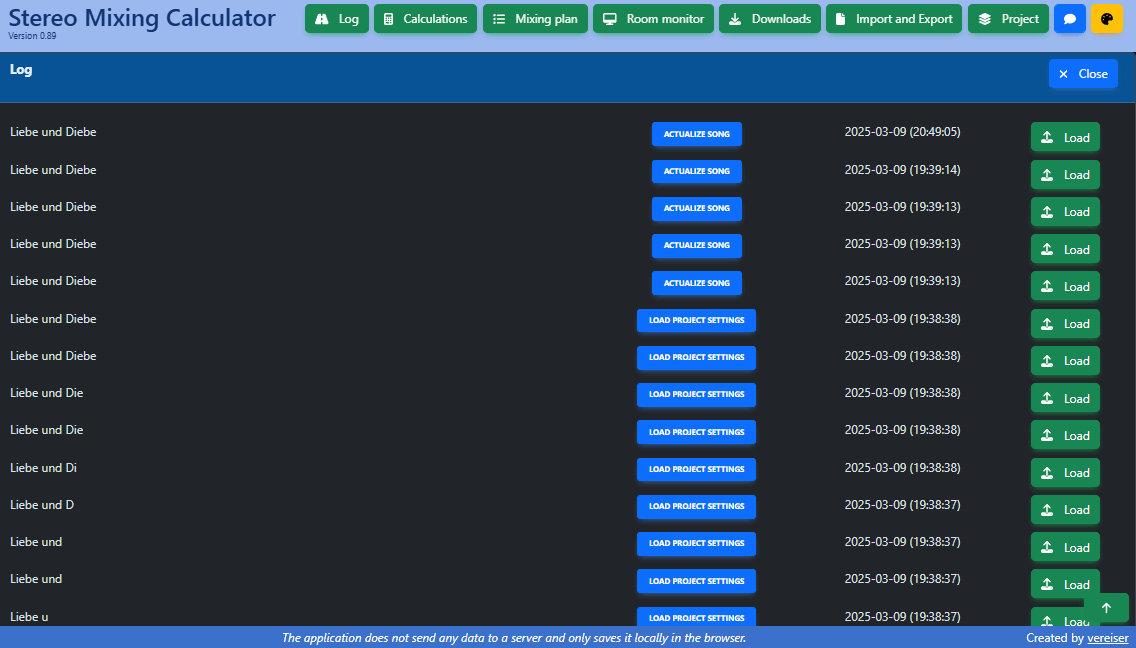The height and width of the screenshot is (648, 1136).
Task: Open the Calculations menu
Action: 425,19
